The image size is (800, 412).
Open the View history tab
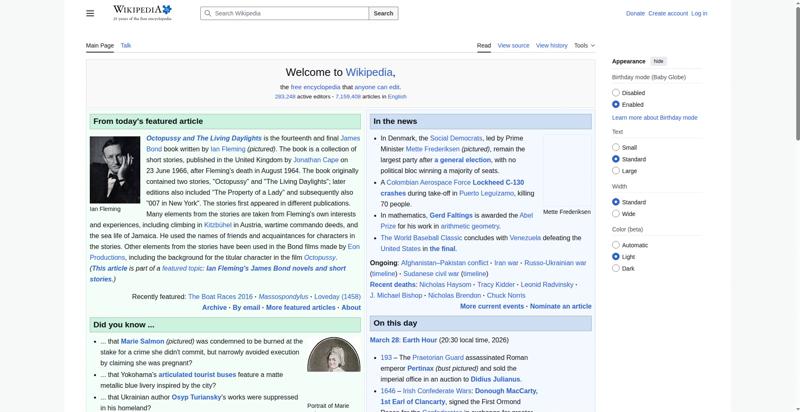[551, 45]
